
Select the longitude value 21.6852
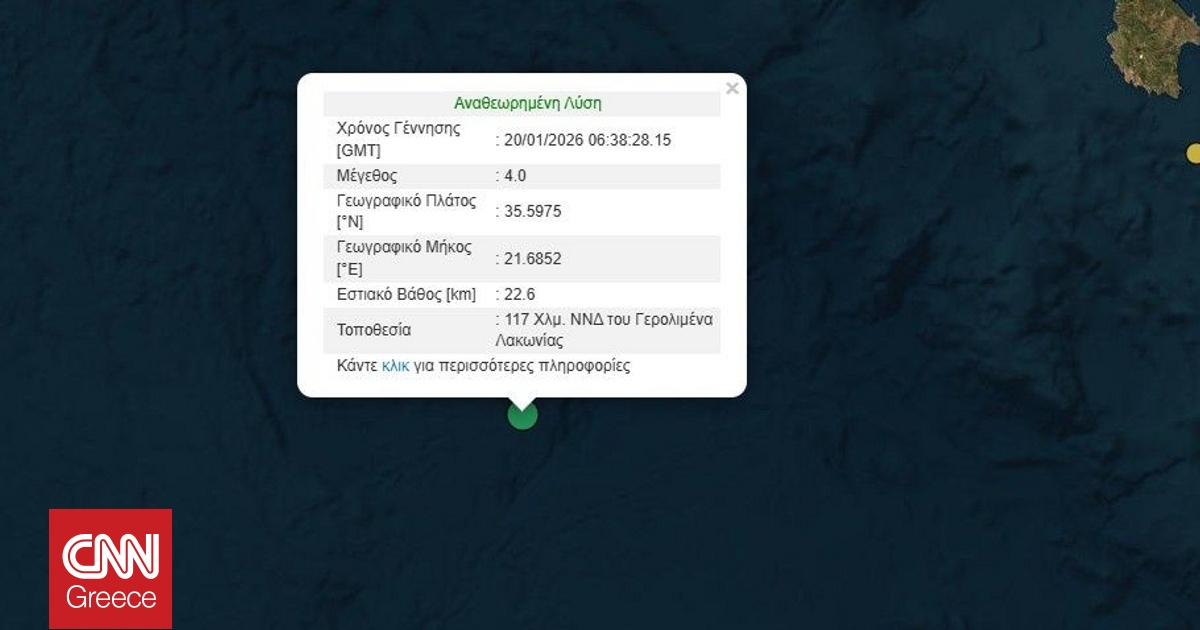coord(532,259)
